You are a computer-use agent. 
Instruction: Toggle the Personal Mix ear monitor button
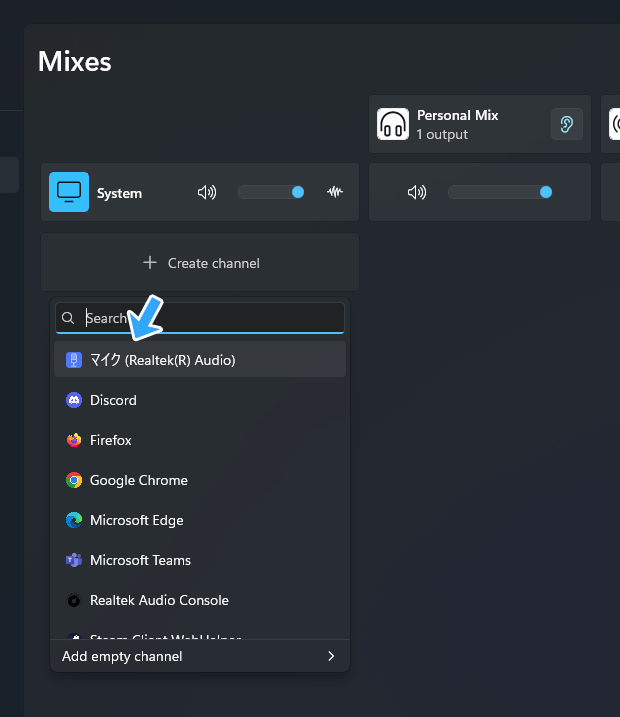567,124
